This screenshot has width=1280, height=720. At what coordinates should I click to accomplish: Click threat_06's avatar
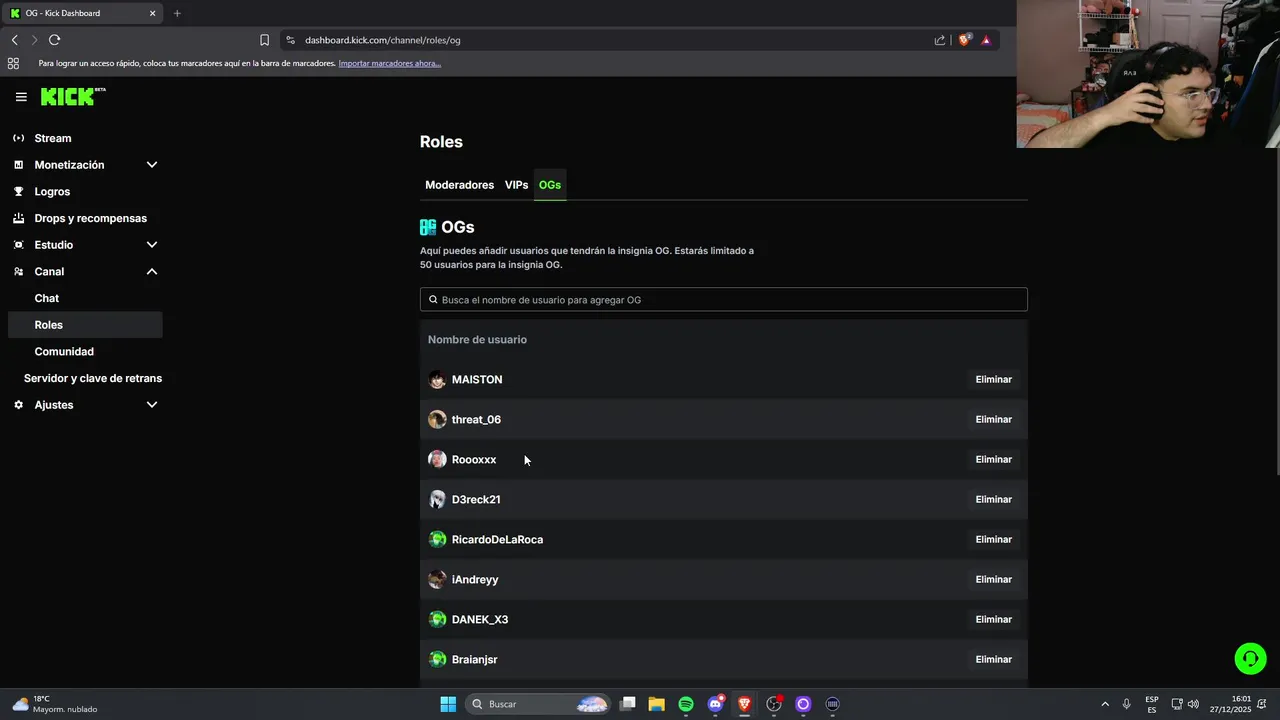[437, 419]
